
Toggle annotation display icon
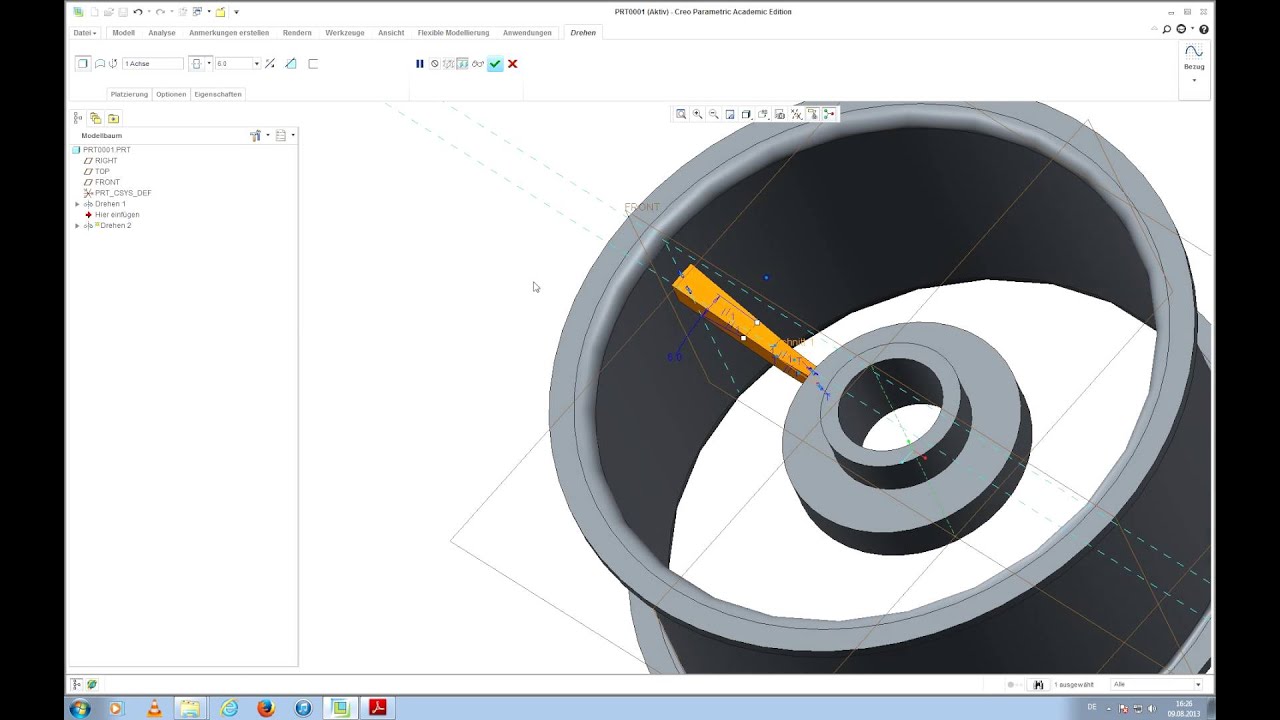coord(813,114)
